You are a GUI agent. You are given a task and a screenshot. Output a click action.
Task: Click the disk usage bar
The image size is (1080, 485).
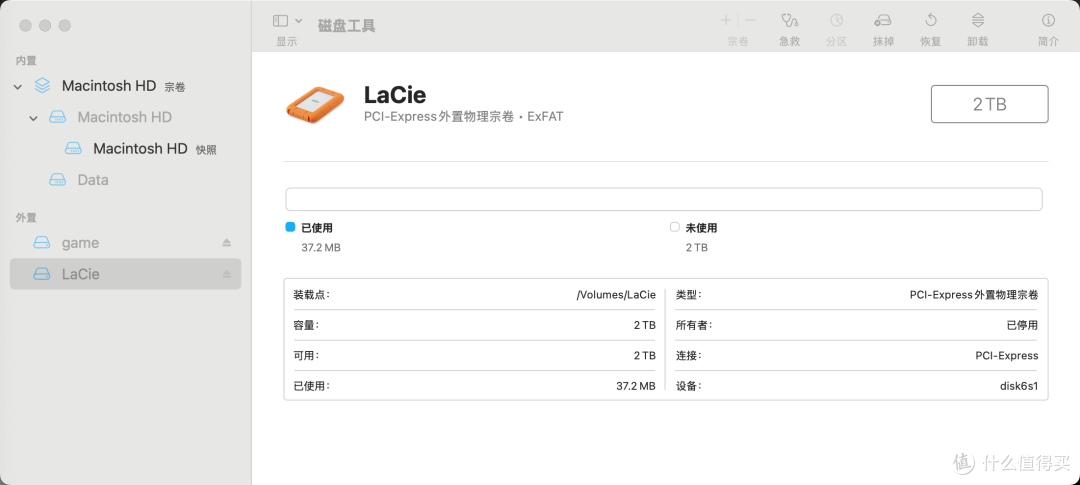point(663,199)
